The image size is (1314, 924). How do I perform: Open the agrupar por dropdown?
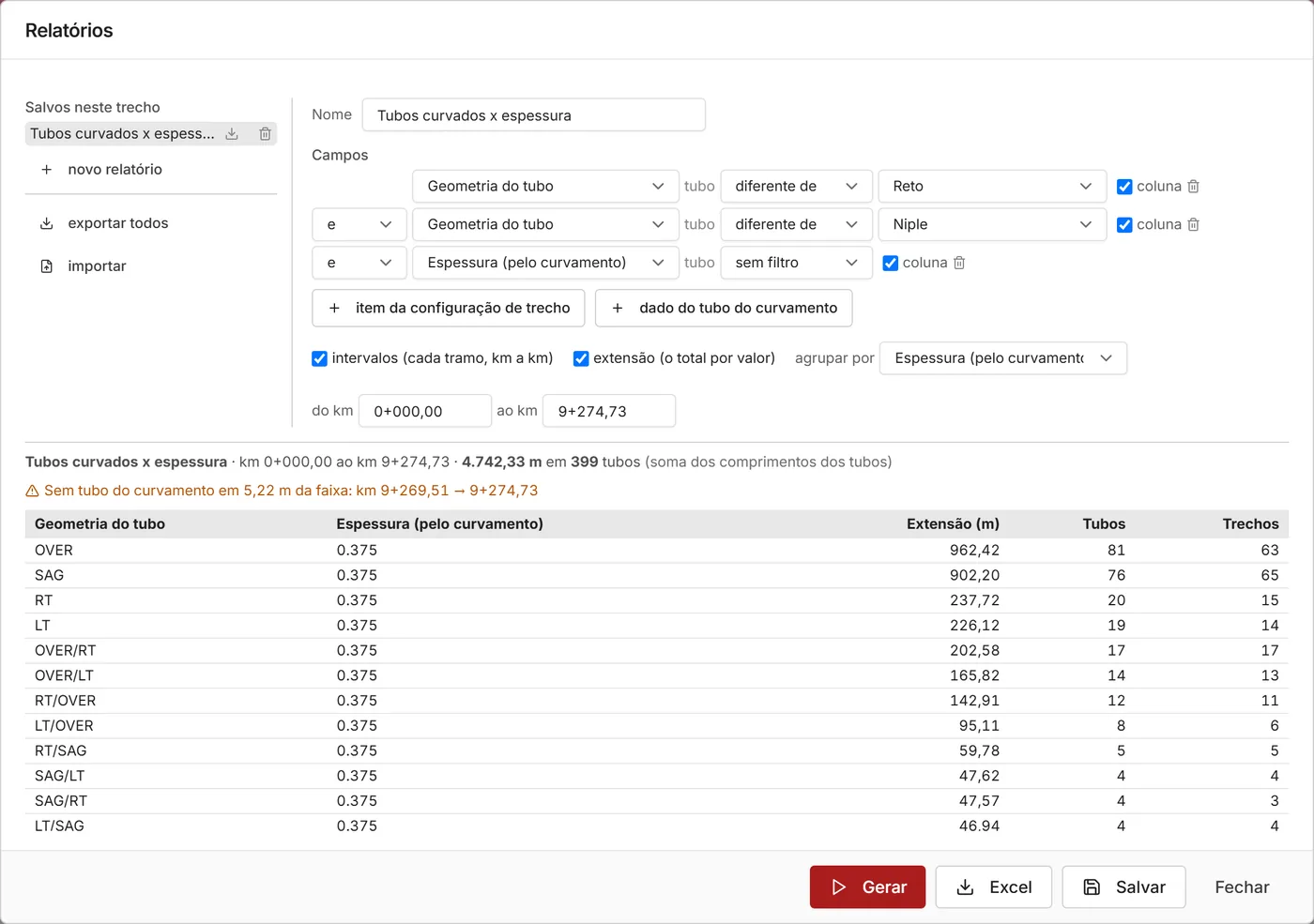pyautogui.click(x=1003, y=358)
